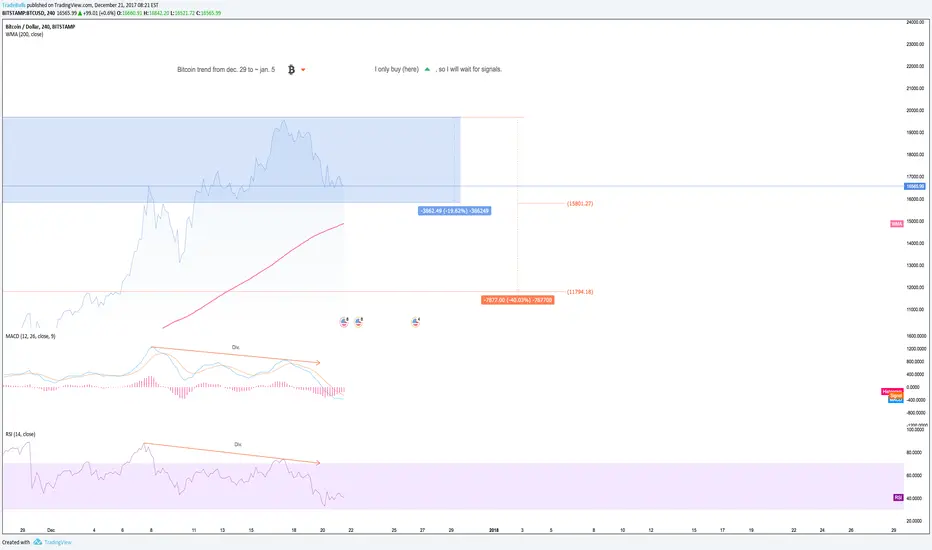The image size is (932, 550).
Task: Click the 'Bitcoin trend from dec. 29 to ~ jan. 5' note
Action: pos(226,70)
